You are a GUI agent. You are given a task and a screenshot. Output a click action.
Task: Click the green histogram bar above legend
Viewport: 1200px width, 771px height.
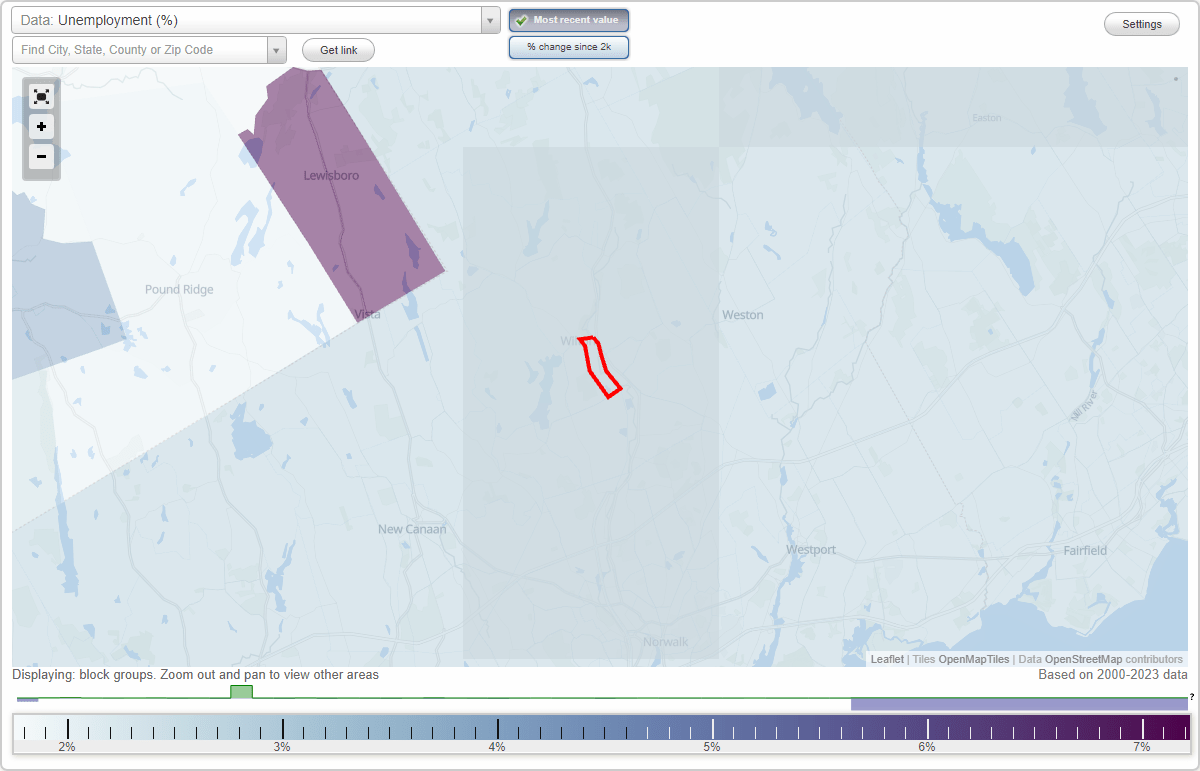coord(241,692)
